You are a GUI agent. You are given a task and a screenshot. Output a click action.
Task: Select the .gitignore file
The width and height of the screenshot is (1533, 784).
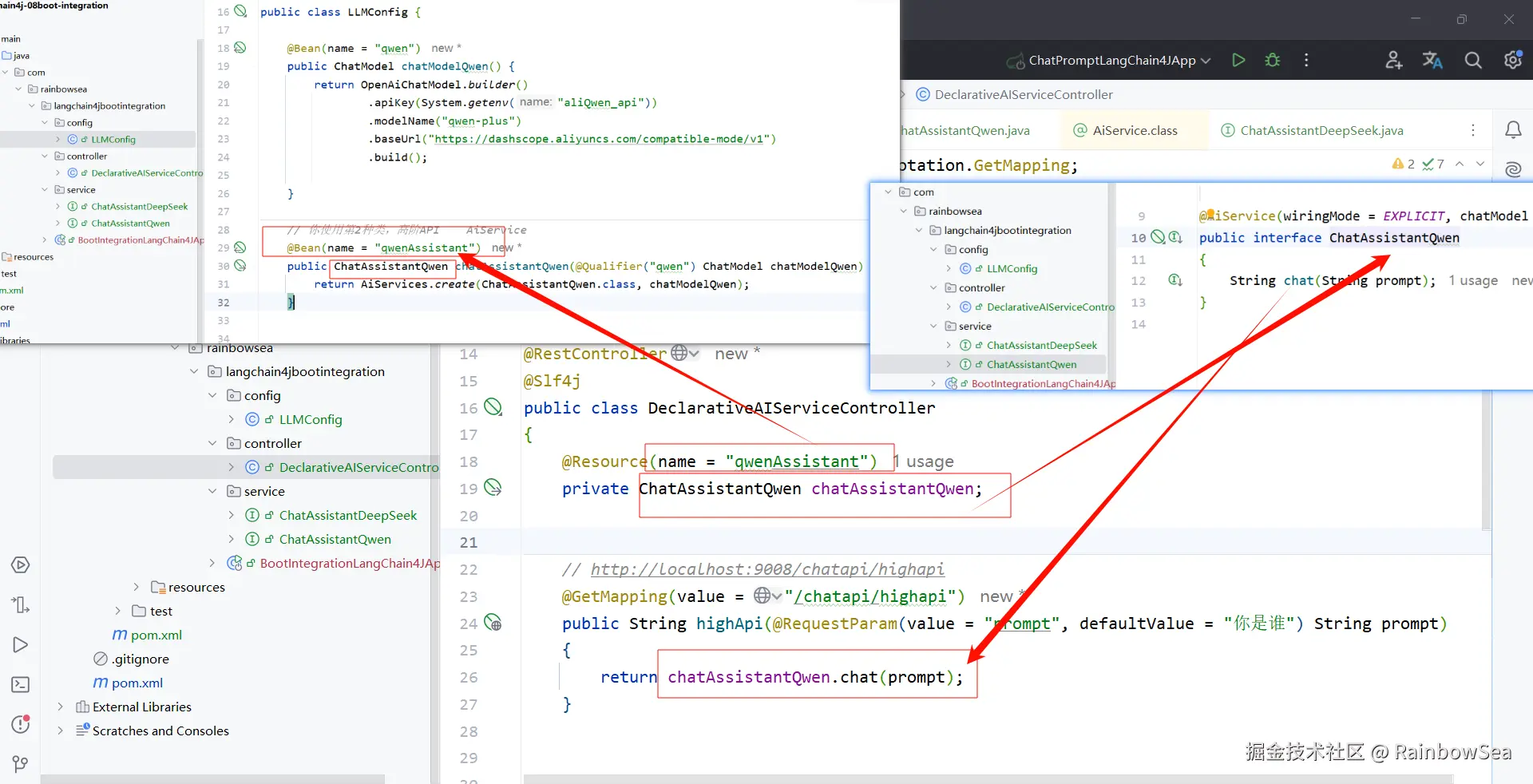[x=141, y=659]
